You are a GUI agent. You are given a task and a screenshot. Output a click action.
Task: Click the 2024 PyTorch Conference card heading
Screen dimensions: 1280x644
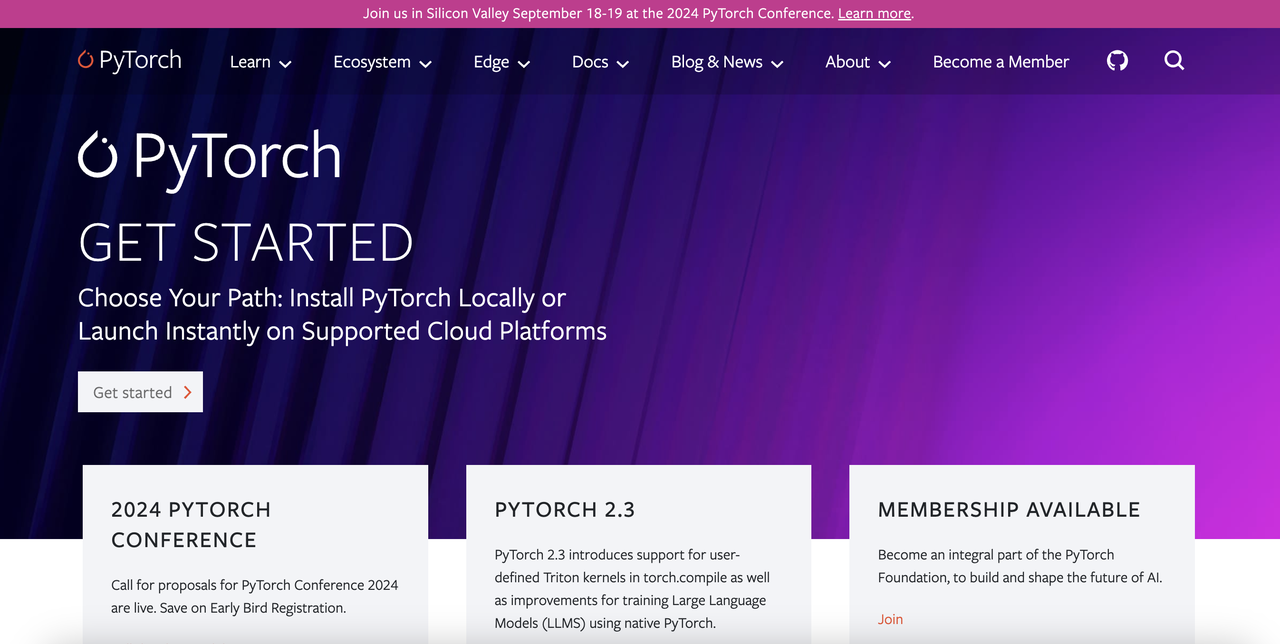(191, 525)
